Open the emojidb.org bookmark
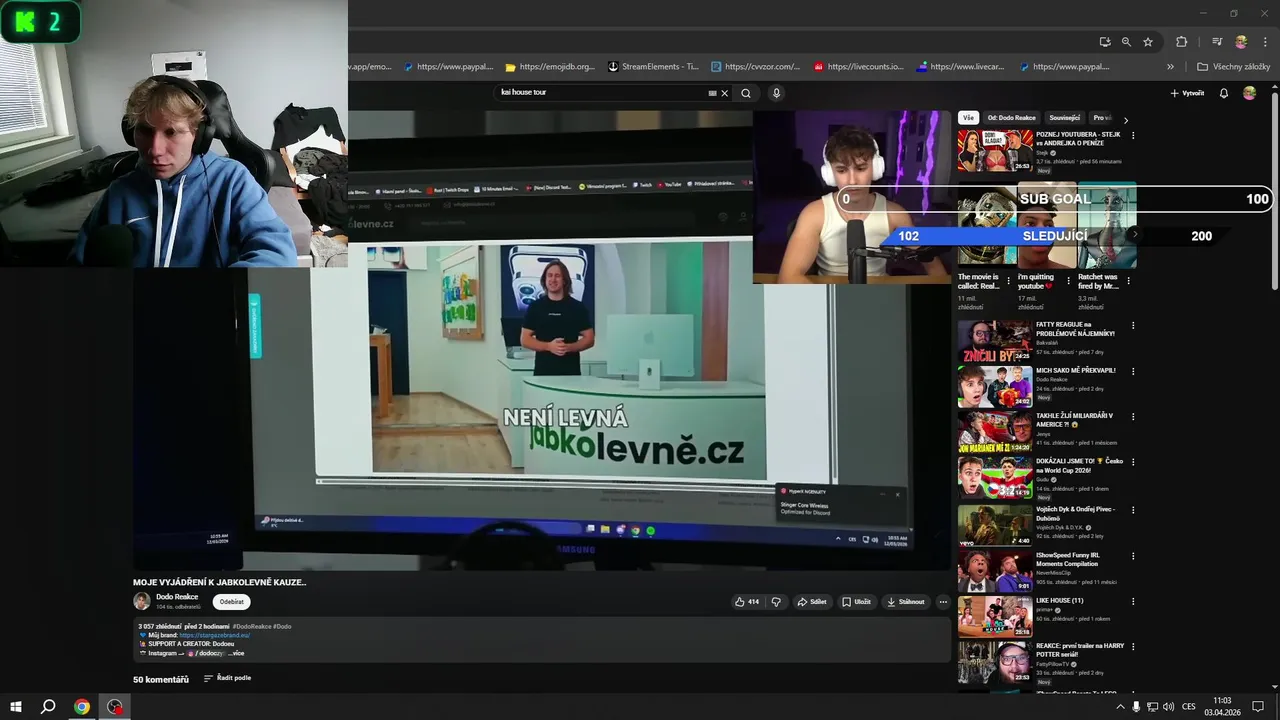The height and width of the screenshot is (720, 1280). tap(550, 67)
